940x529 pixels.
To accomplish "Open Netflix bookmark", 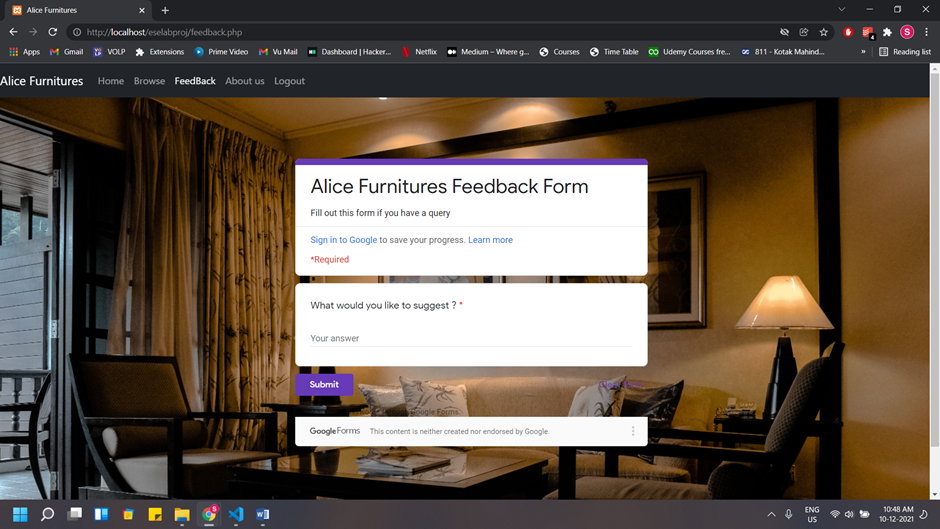I will point(419,52).
